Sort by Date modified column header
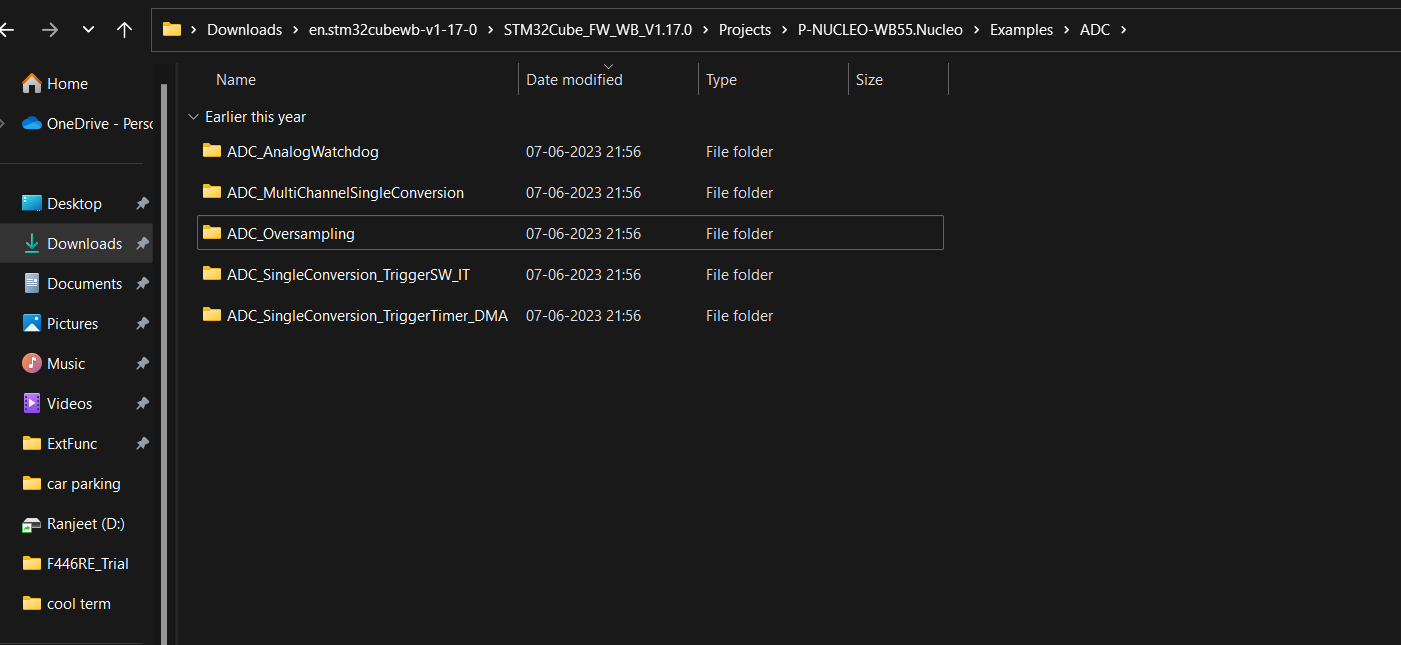The image size is (1401, 645). coord(574,80)
